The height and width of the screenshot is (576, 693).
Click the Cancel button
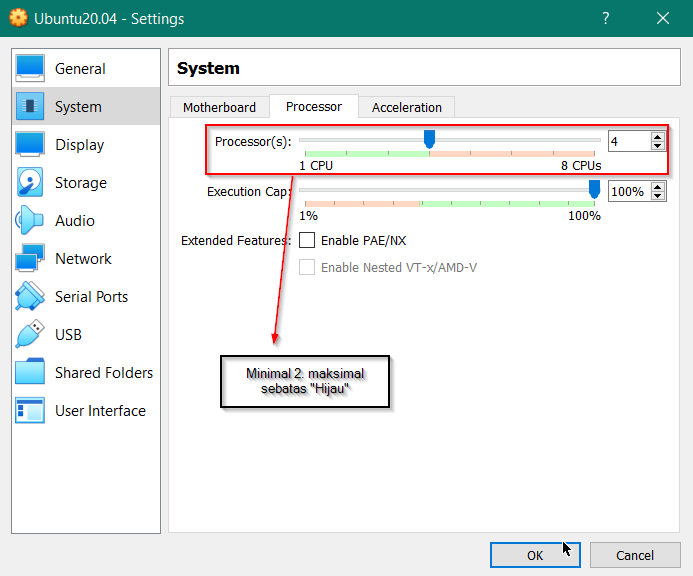tap(634, 555)
